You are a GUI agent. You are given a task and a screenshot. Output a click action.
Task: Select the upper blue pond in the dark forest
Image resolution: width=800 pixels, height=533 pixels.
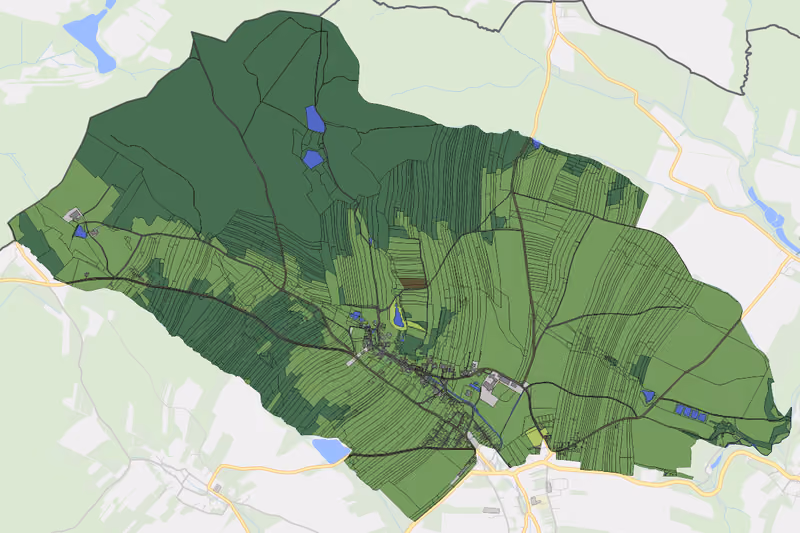tap(315, 119)
